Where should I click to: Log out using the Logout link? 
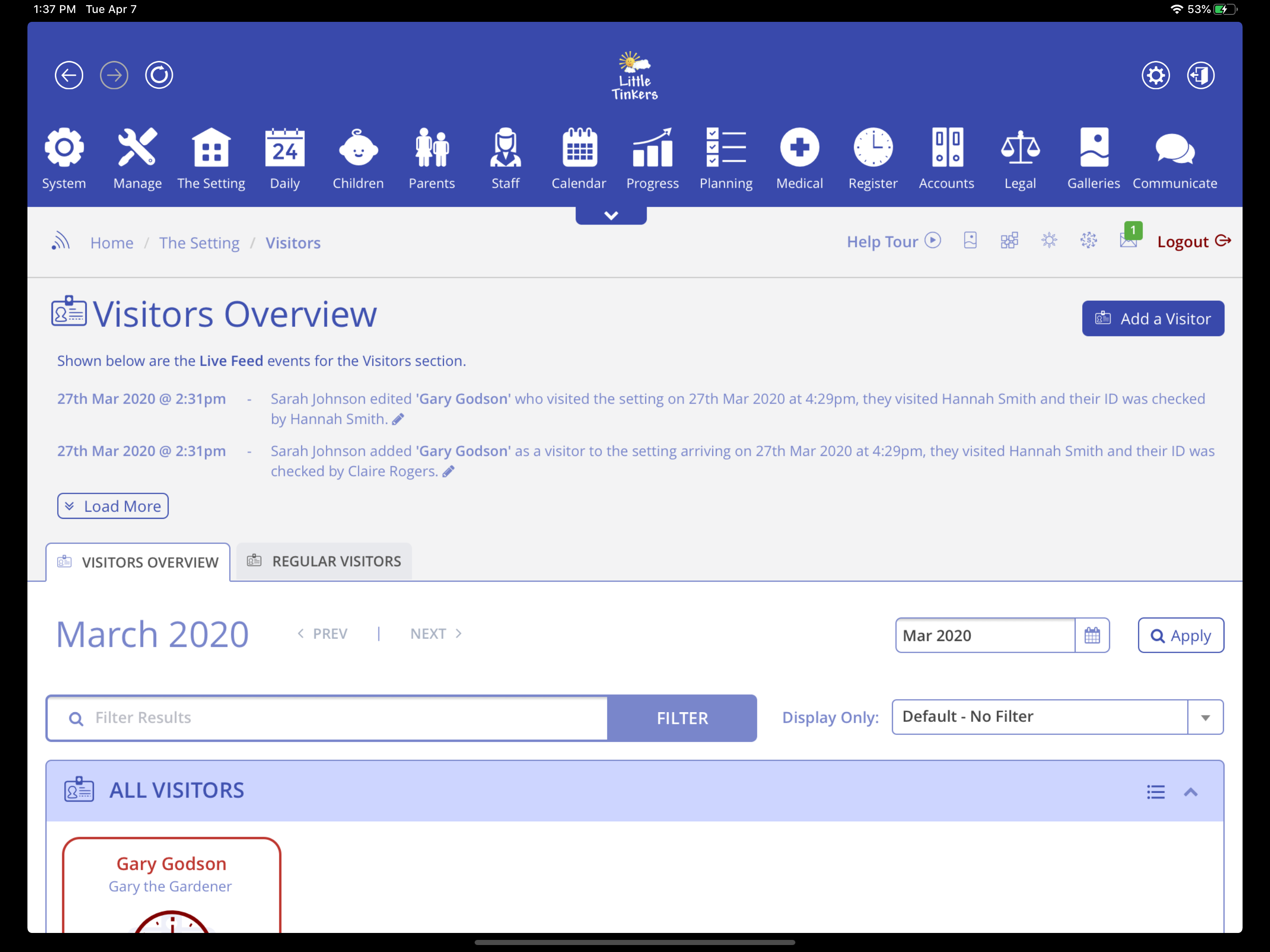click(1194, 241)
